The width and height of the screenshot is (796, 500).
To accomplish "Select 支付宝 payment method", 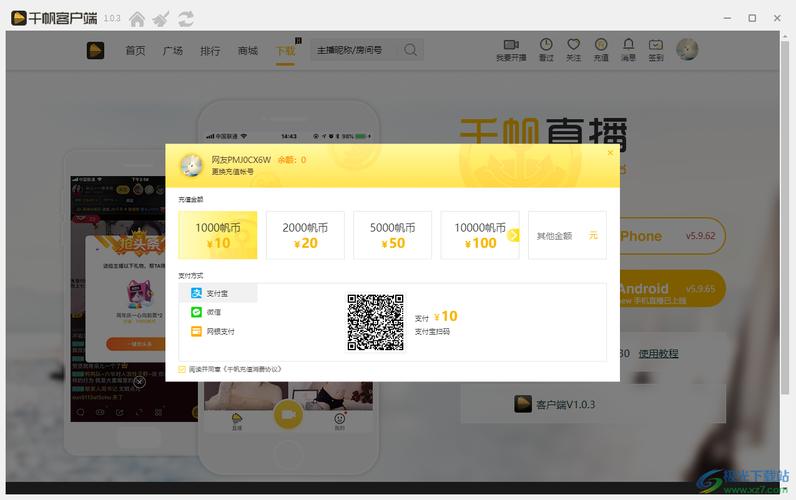I will click(x=217, y=293).
